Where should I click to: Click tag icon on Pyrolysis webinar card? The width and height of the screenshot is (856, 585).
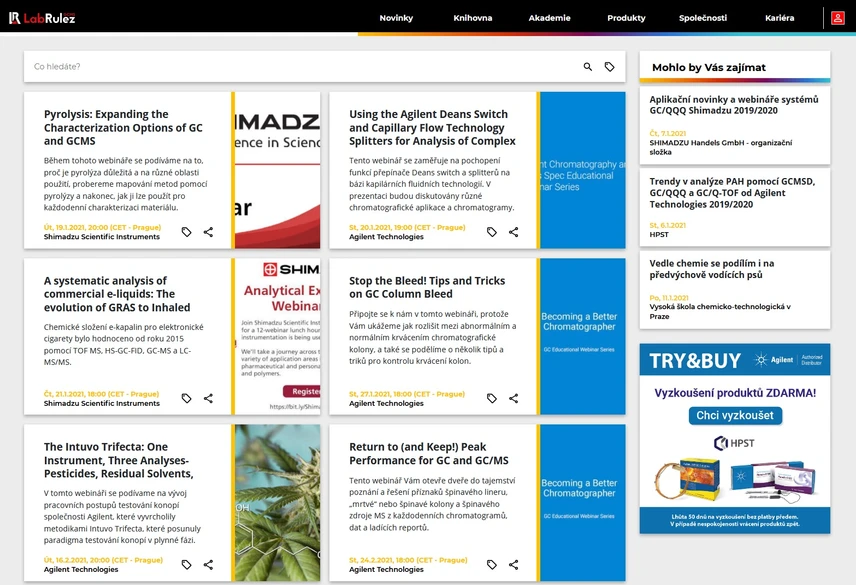[187, 232]
